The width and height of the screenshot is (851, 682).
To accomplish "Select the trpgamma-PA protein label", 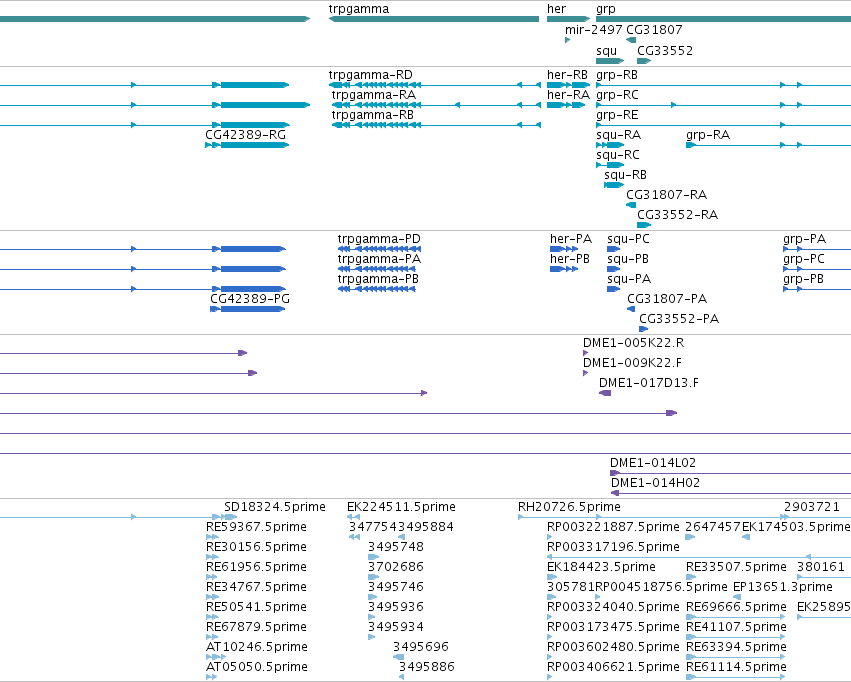I will pyautogui.click(x=379, y=259).
